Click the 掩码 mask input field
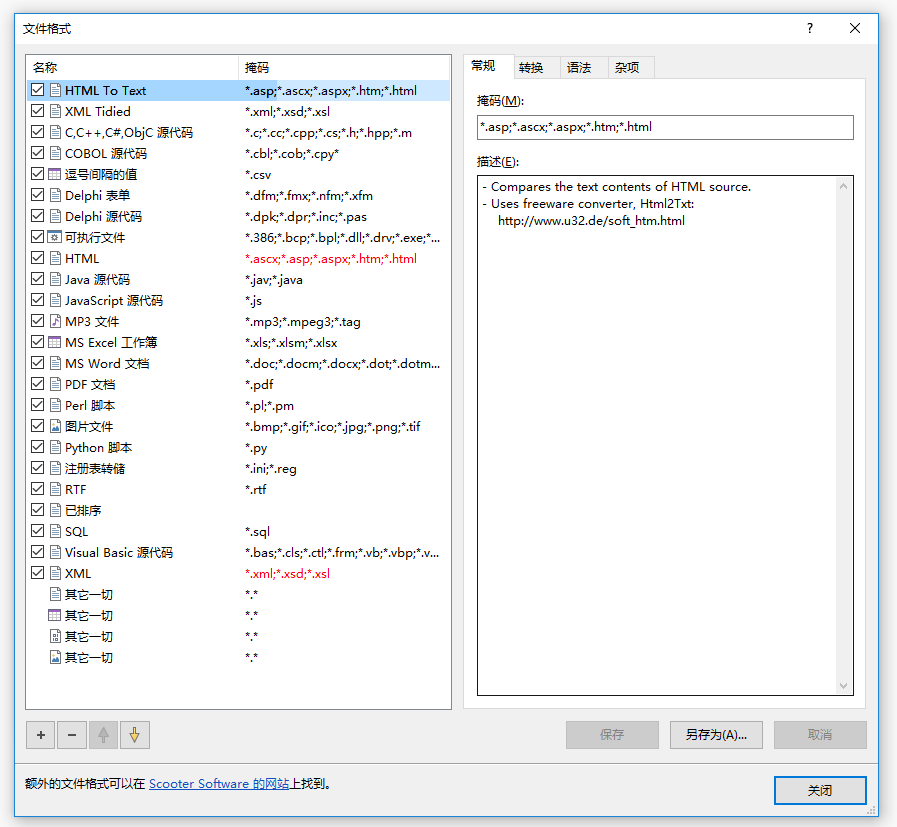 click(665, 127)
